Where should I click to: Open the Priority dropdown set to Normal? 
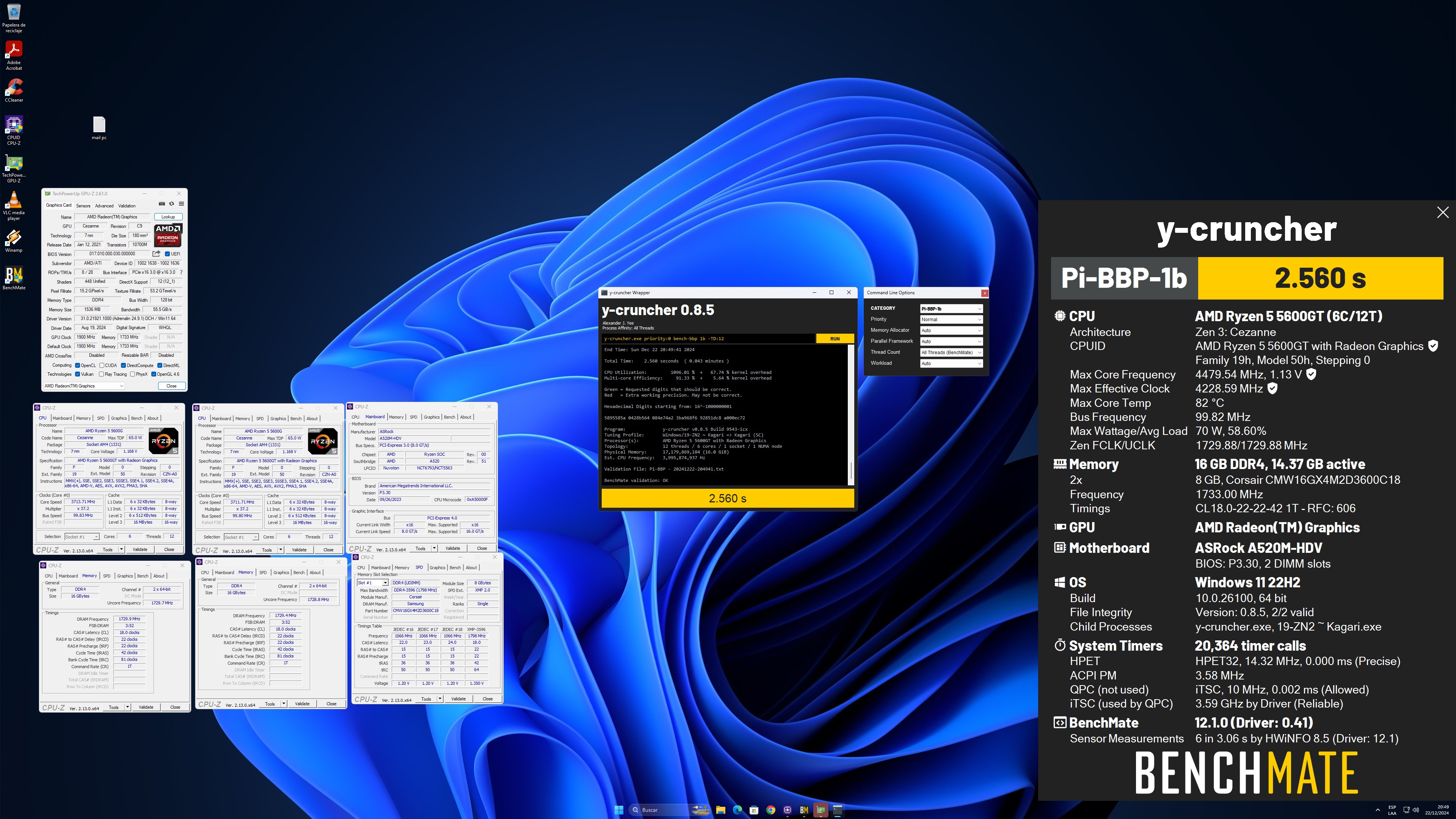point(951,319)
